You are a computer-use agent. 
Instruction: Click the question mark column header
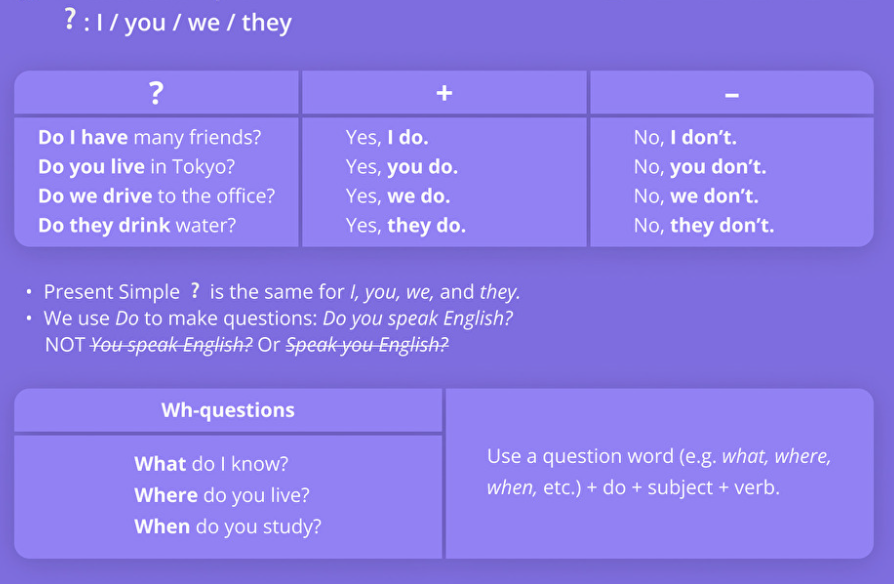tap(156, 93)
